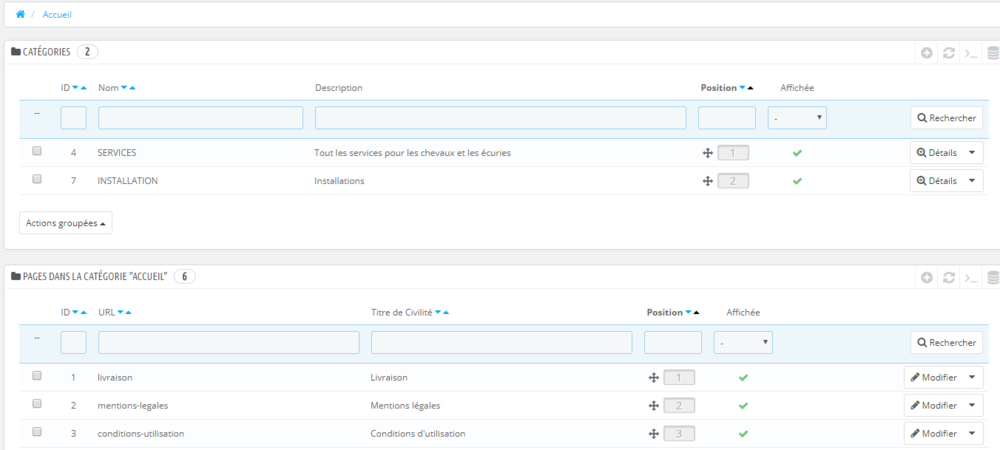Check the INSTALLATION category checkbox

[37, 179]
